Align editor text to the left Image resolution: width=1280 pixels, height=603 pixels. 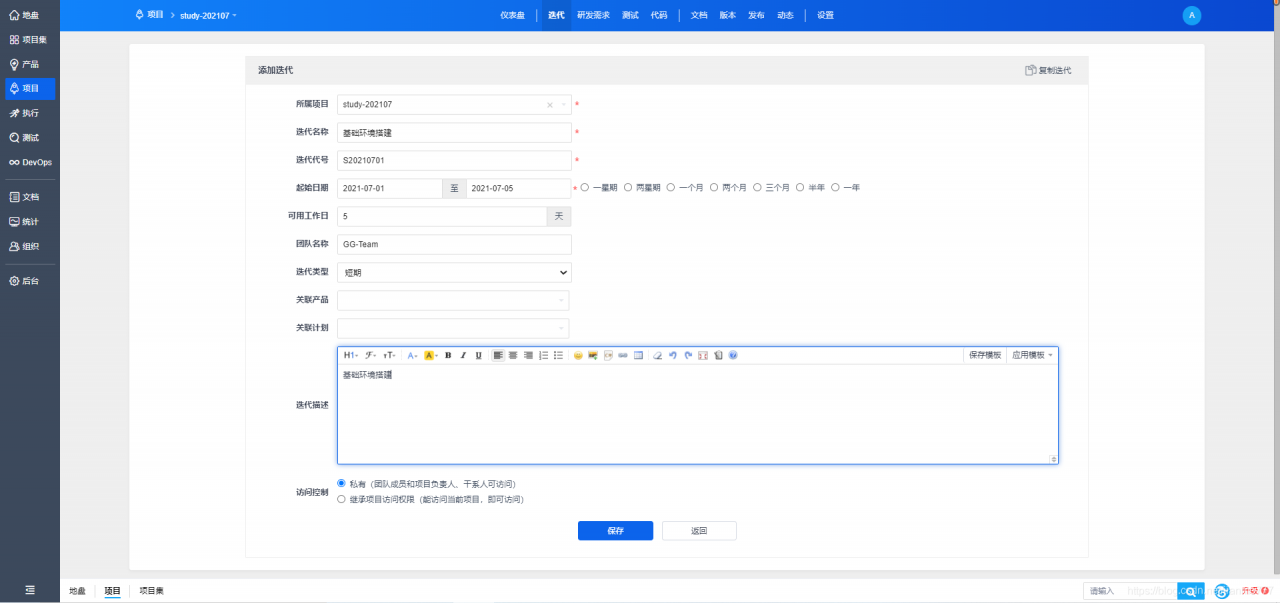pyautogui.click(x=498, y=355)
